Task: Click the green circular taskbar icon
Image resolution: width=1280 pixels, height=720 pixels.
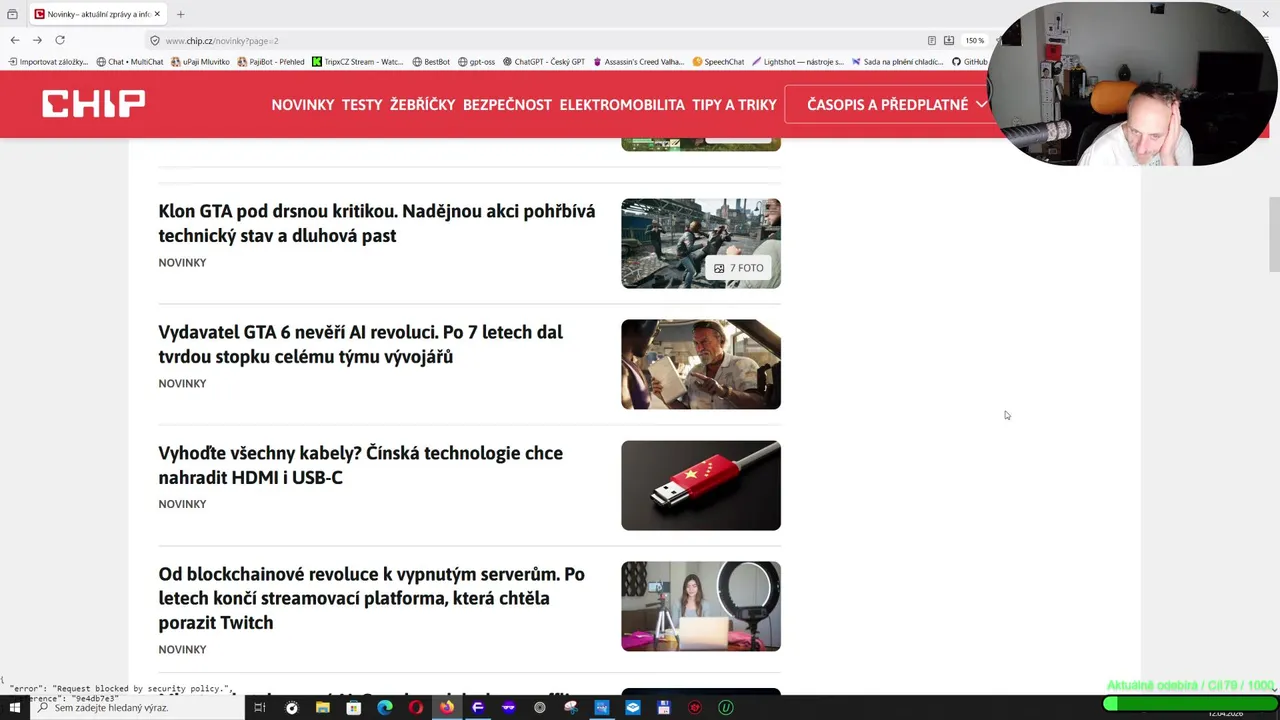Action: tap(726, 707)
